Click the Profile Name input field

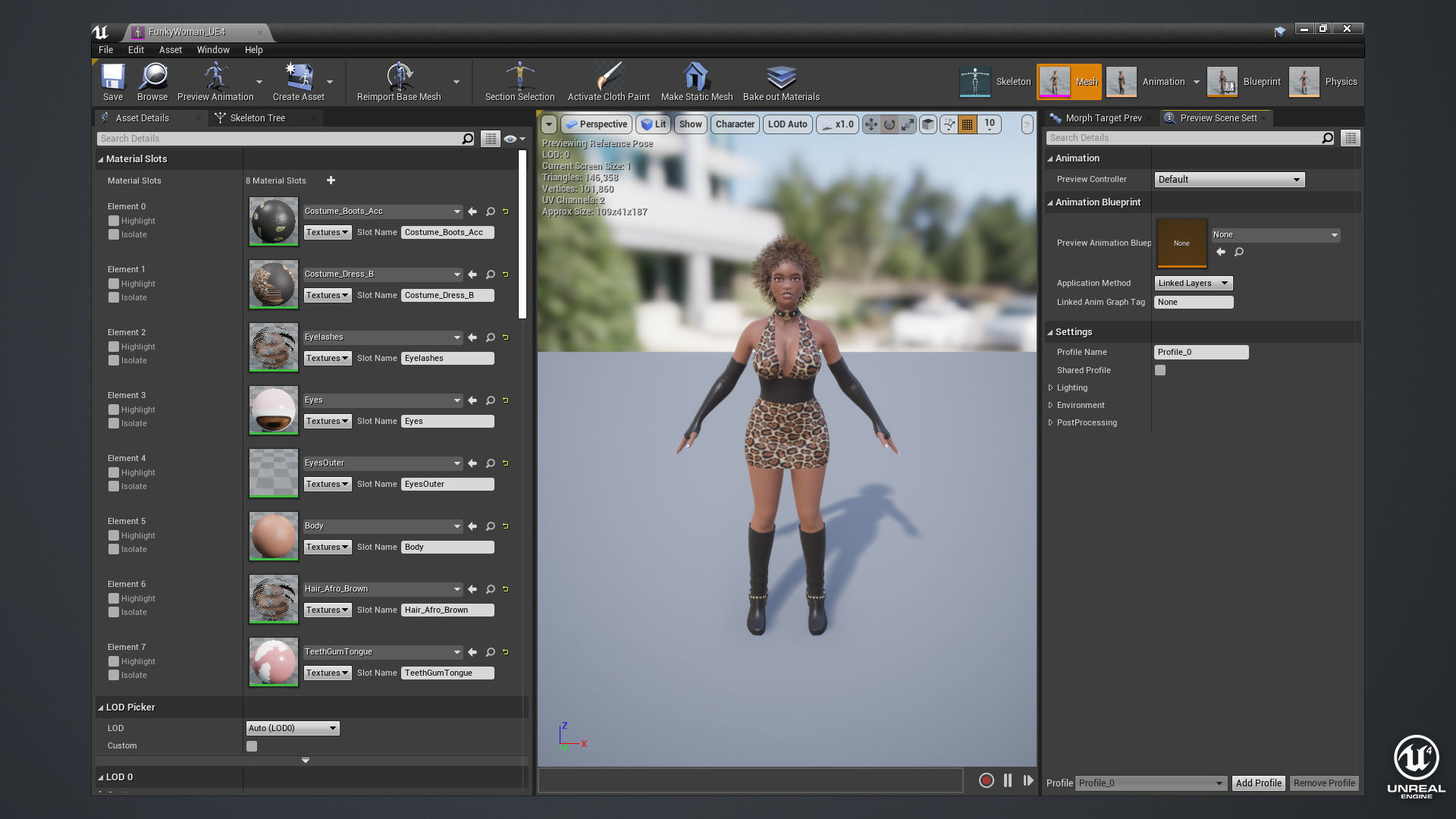[x=1201, y=352]
